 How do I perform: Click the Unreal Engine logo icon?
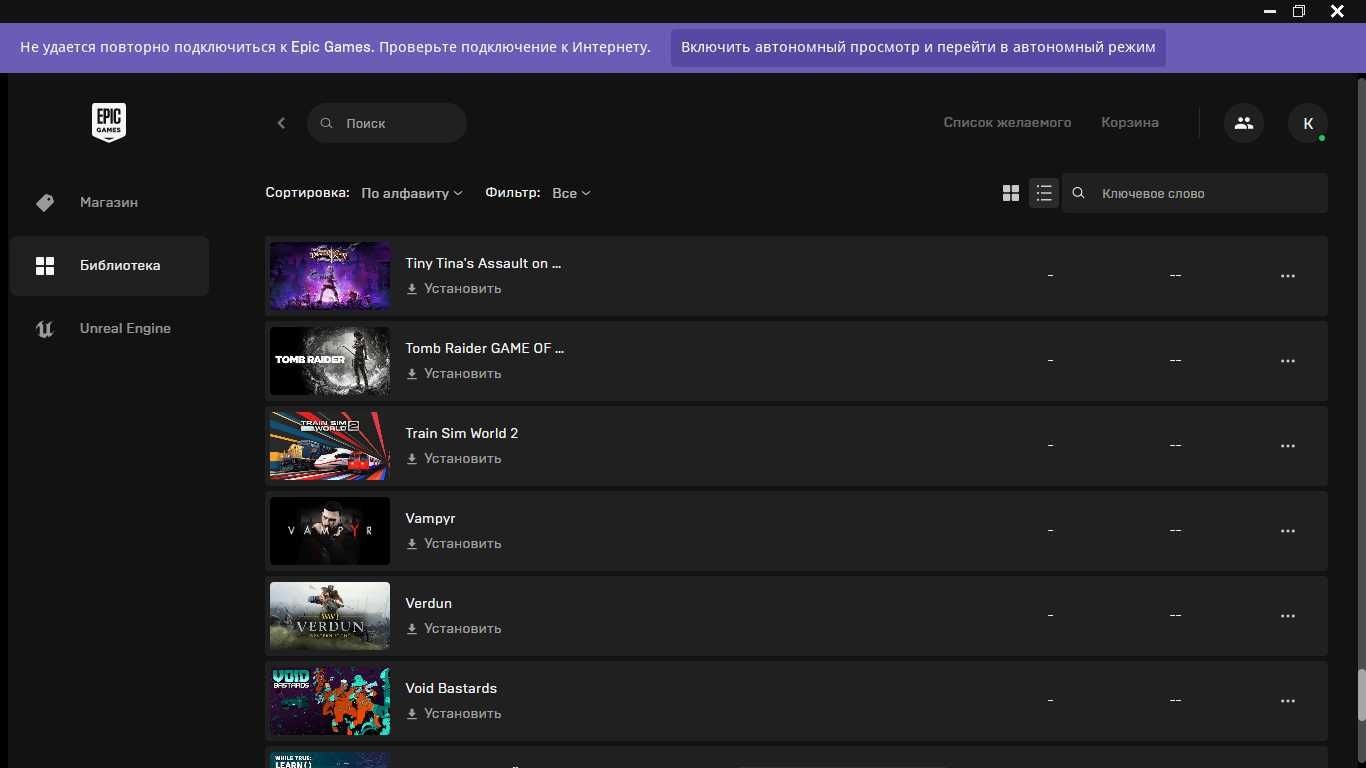[x=45, y=328]
